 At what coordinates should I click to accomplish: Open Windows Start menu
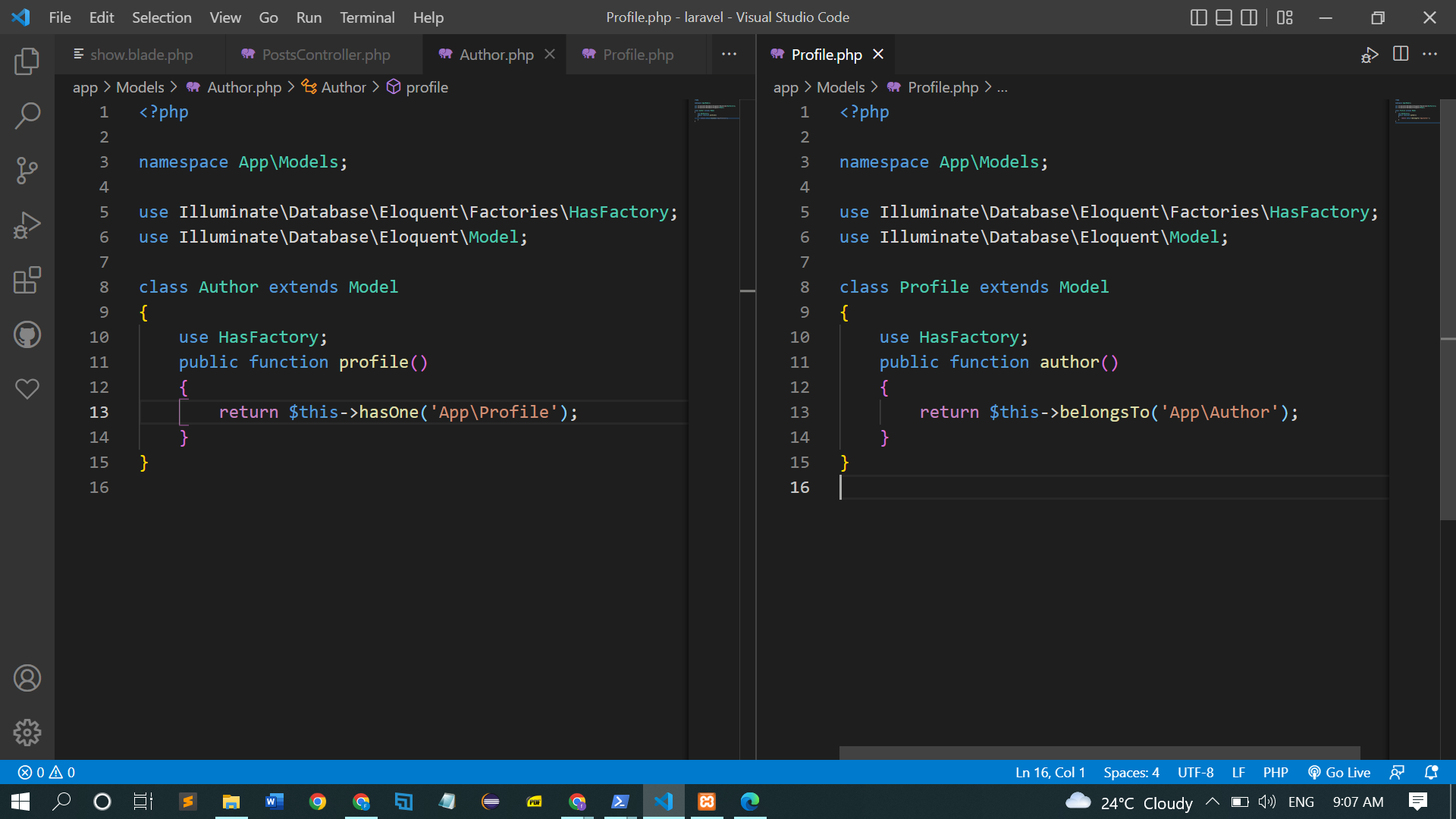point(20,802)
